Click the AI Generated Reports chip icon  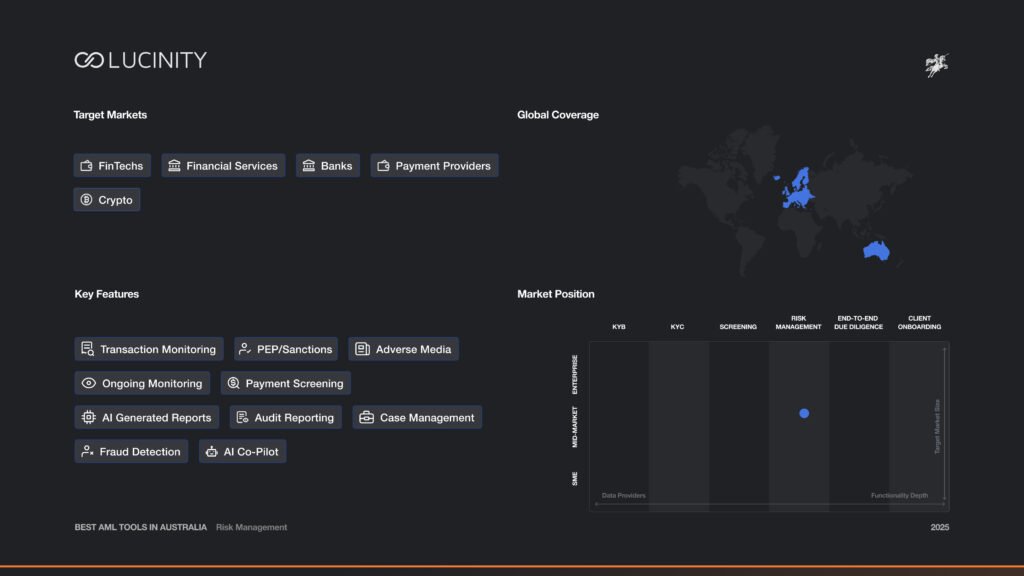click(x=89, y=417)
